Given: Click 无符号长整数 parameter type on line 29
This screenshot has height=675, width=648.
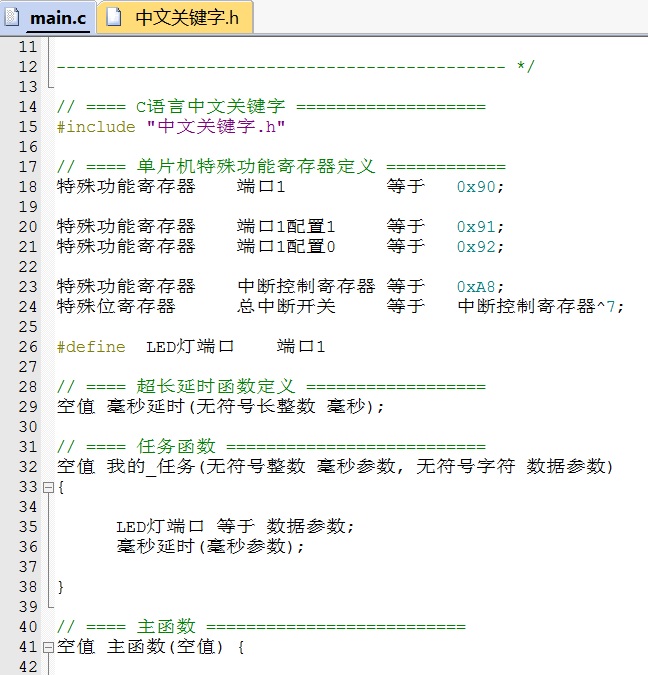Looking at the screenshot, I should click(x=256, y=406).
